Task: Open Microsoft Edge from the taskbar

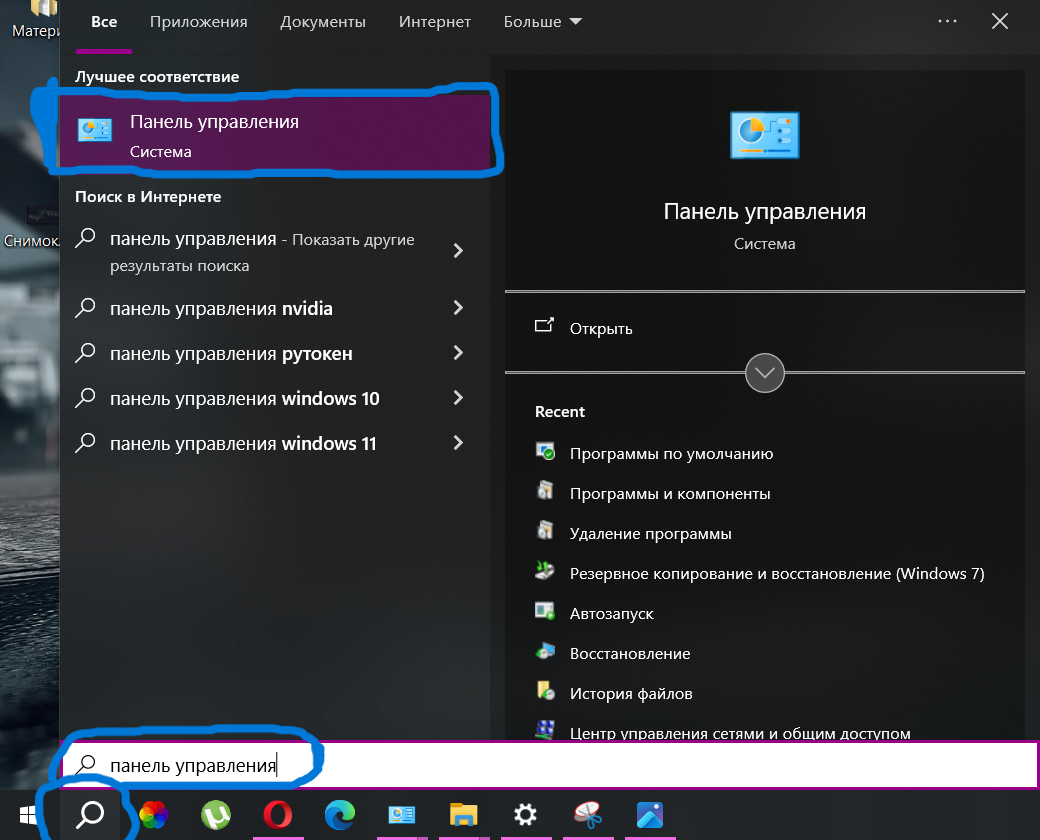Action: click(340, 815)
